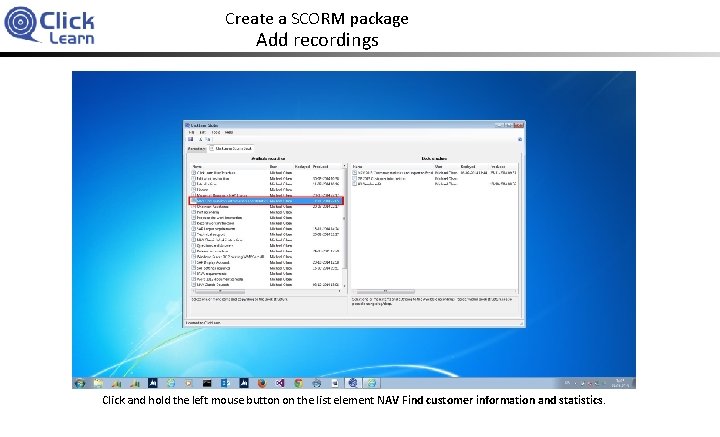Click the horizontal scrollbar under the right-hand list
Image resolution: width=720 pixels, height=437 pixels.
(434, 291)
